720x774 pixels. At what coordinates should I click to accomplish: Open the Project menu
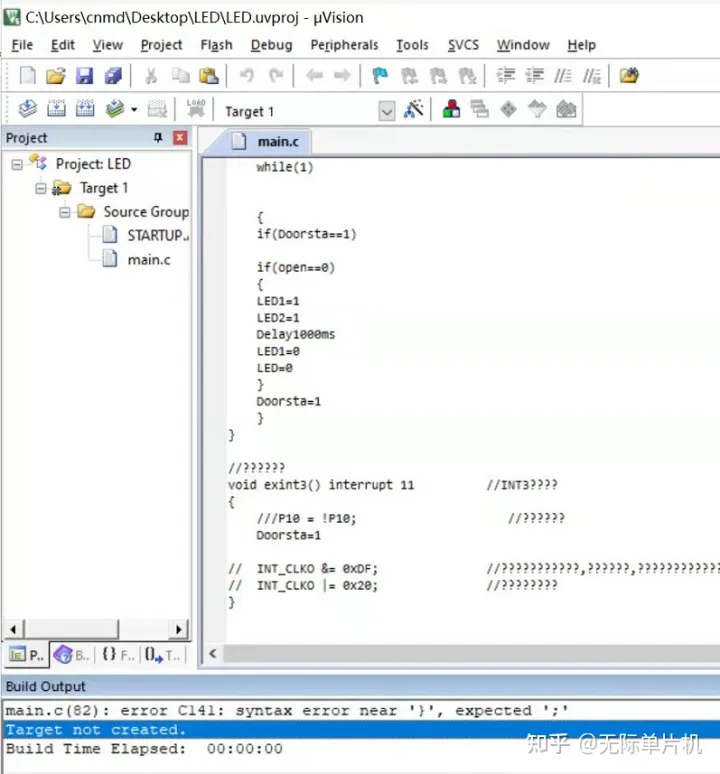tap(161, 45)
